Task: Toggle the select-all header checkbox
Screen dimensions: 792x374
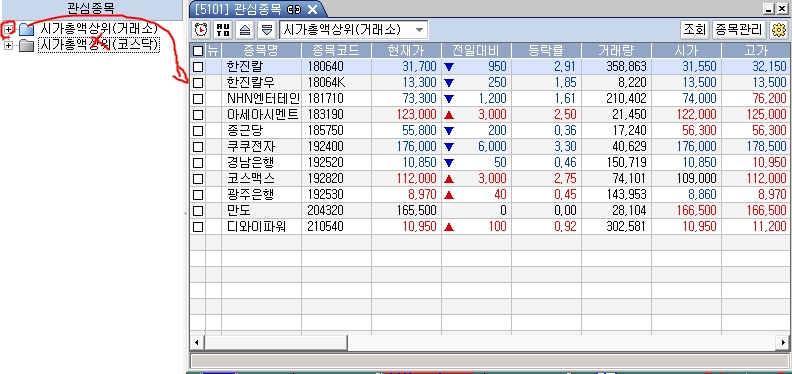Action: point(198,51)
